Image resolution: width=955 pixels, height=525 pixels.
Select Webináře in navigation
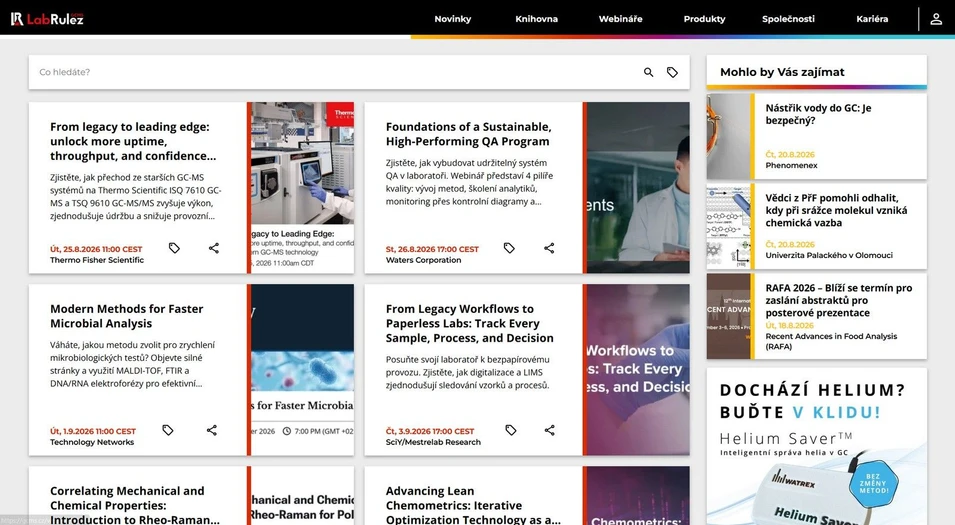[x=621, y=19]
